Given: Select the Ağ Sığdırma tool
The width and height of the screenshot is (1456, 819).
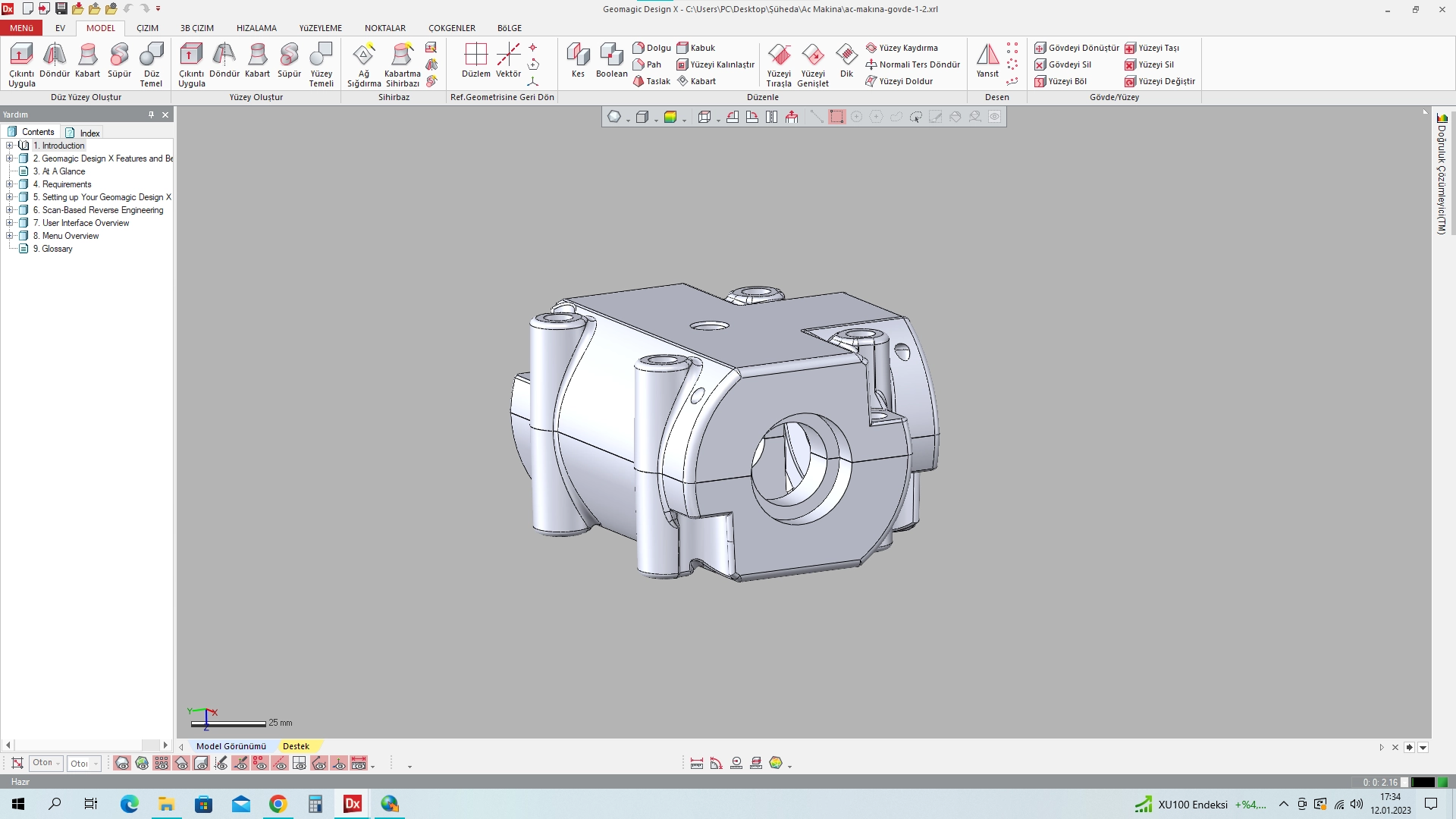Looking at the screenshot, I should tap(364, 64).
